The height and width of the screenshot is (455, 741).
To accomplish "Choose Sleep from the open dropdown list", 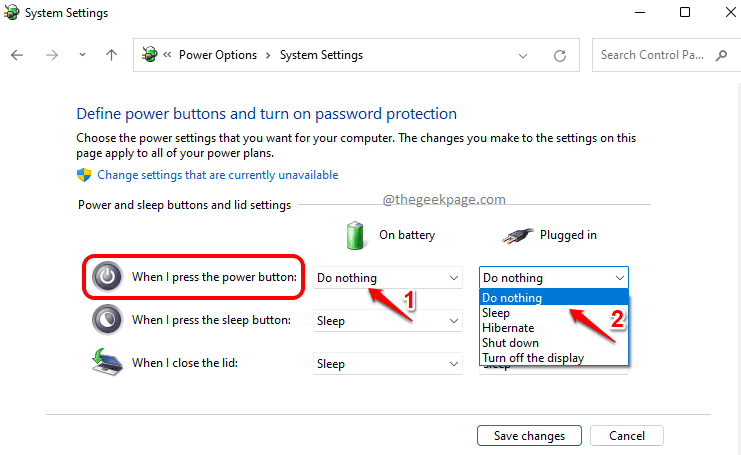I will click(x=496, y=313).
